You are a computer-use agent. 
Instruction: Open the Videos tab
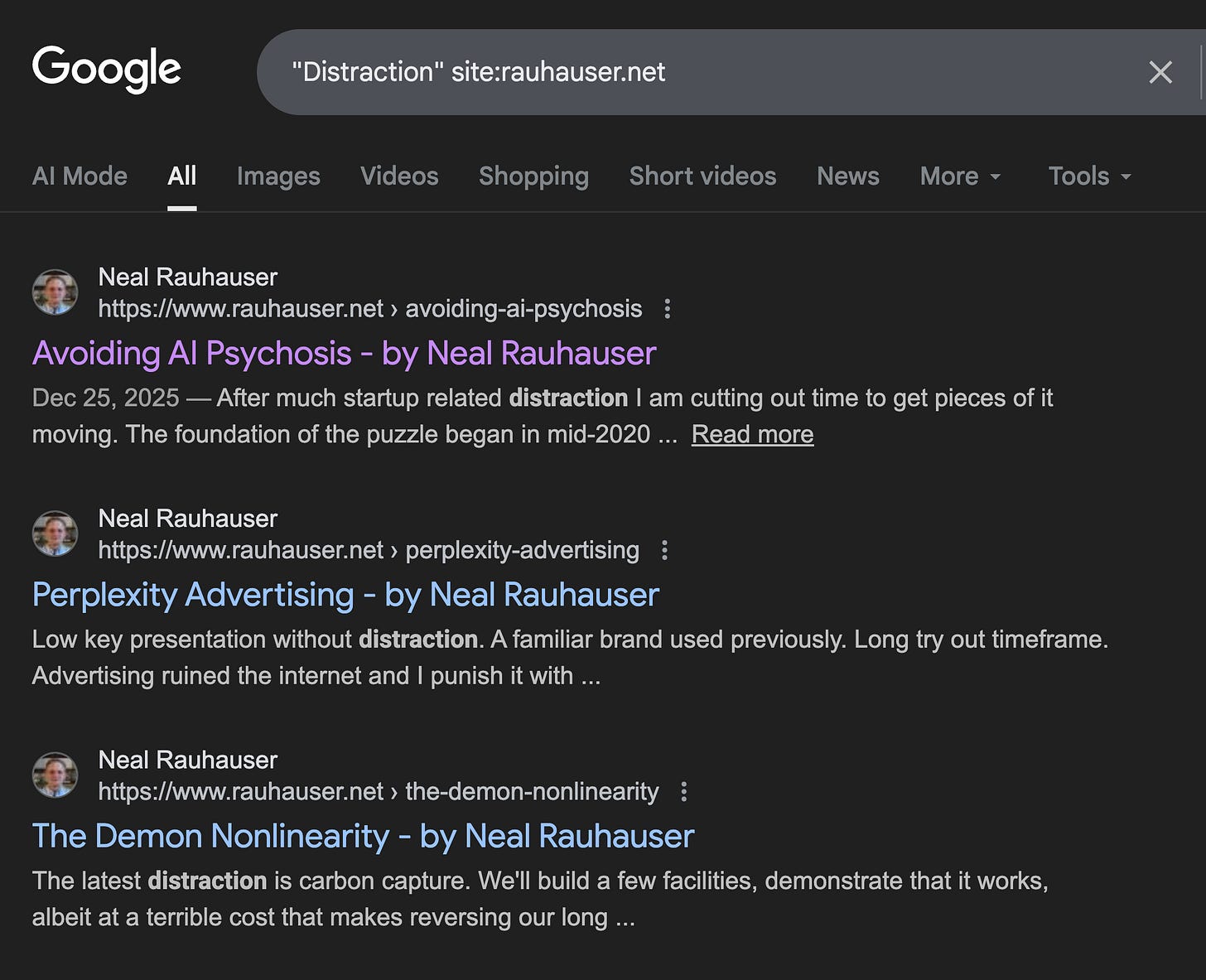(399, 176)
